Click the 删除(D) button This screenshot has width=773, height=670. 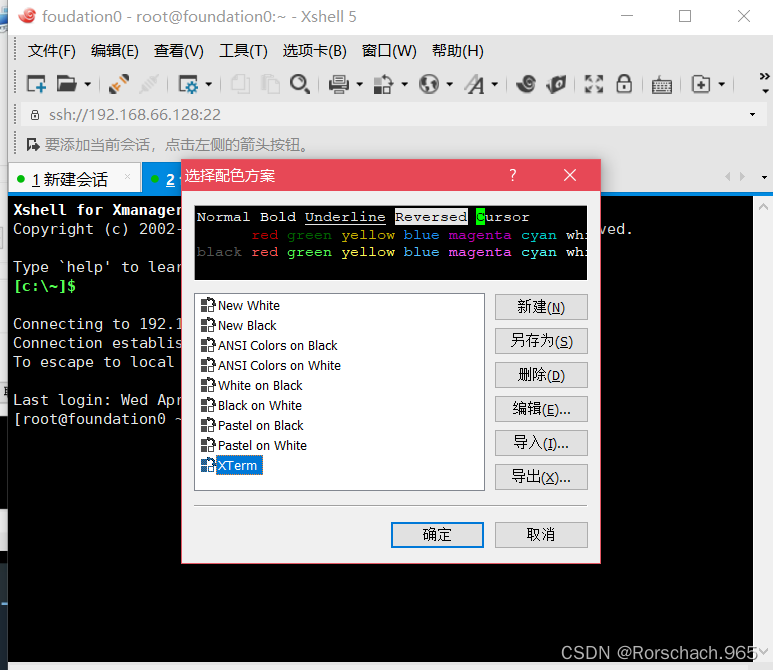tap(541, 375)
